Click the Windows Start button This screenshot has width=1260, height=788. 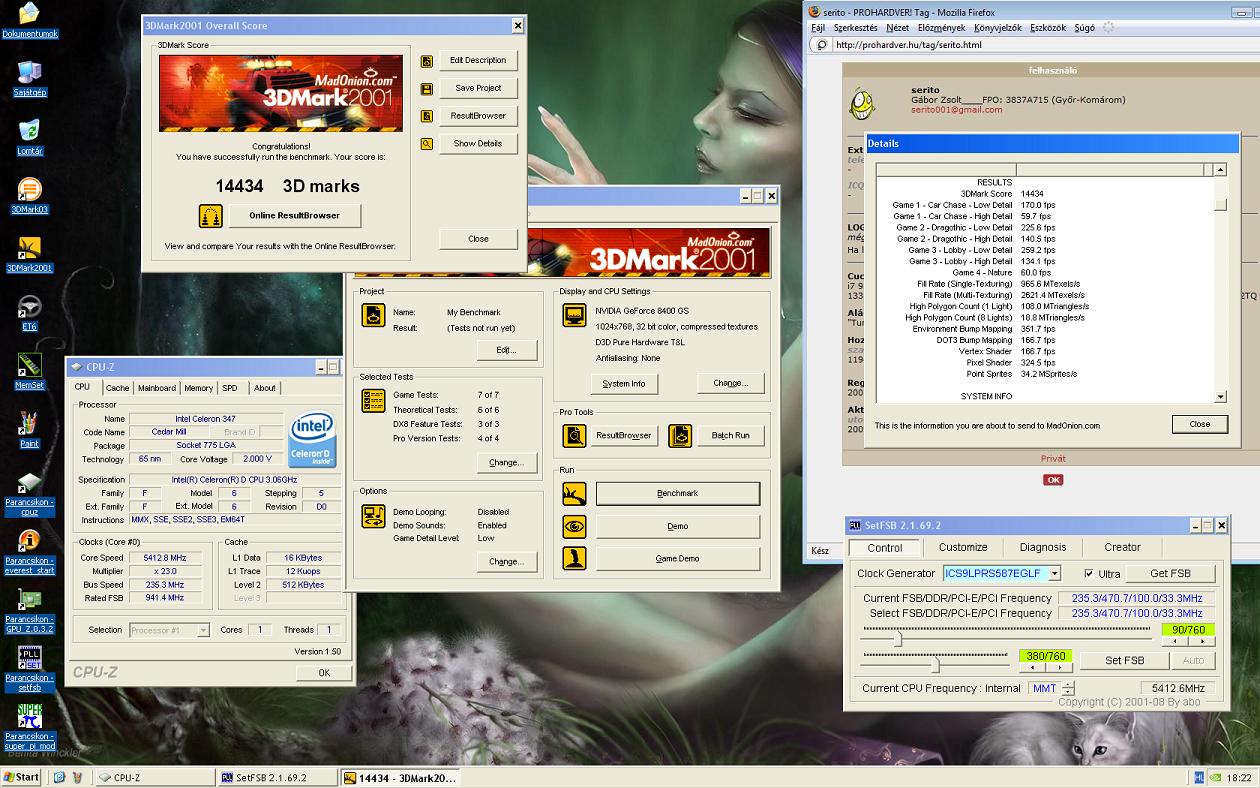point(22,777)
